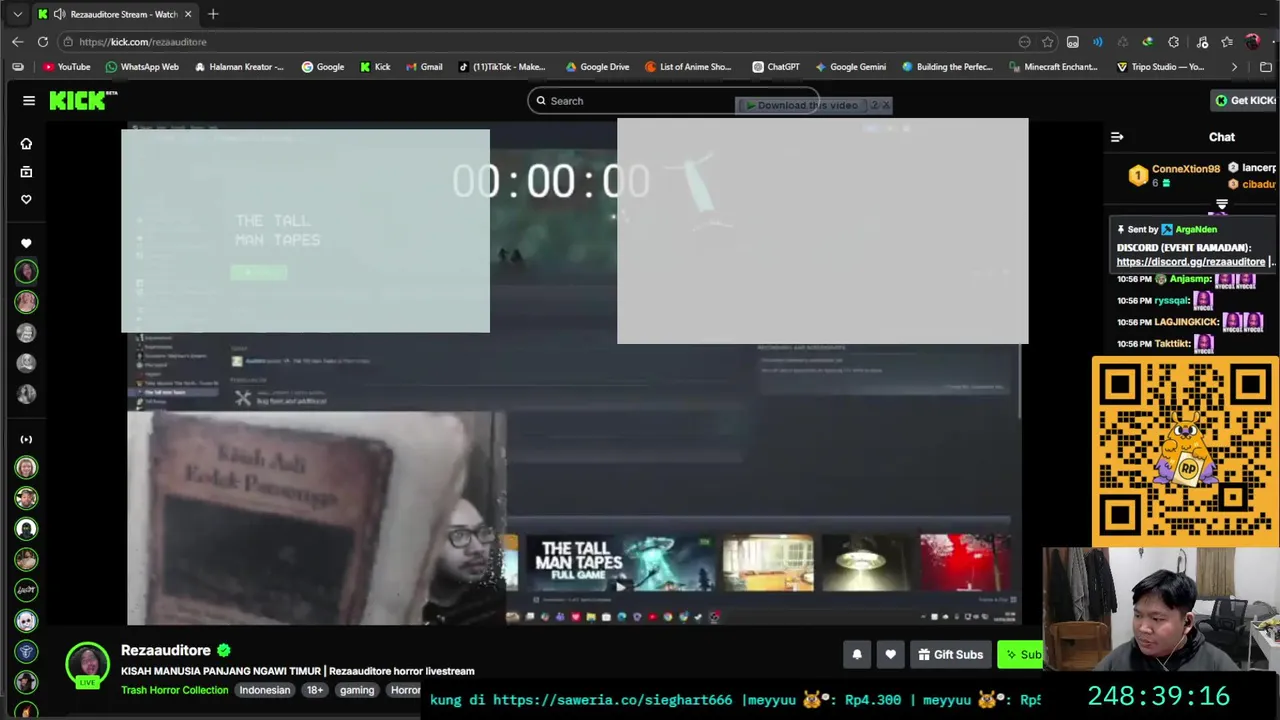Select the Chat tab header

[1221, 137]
